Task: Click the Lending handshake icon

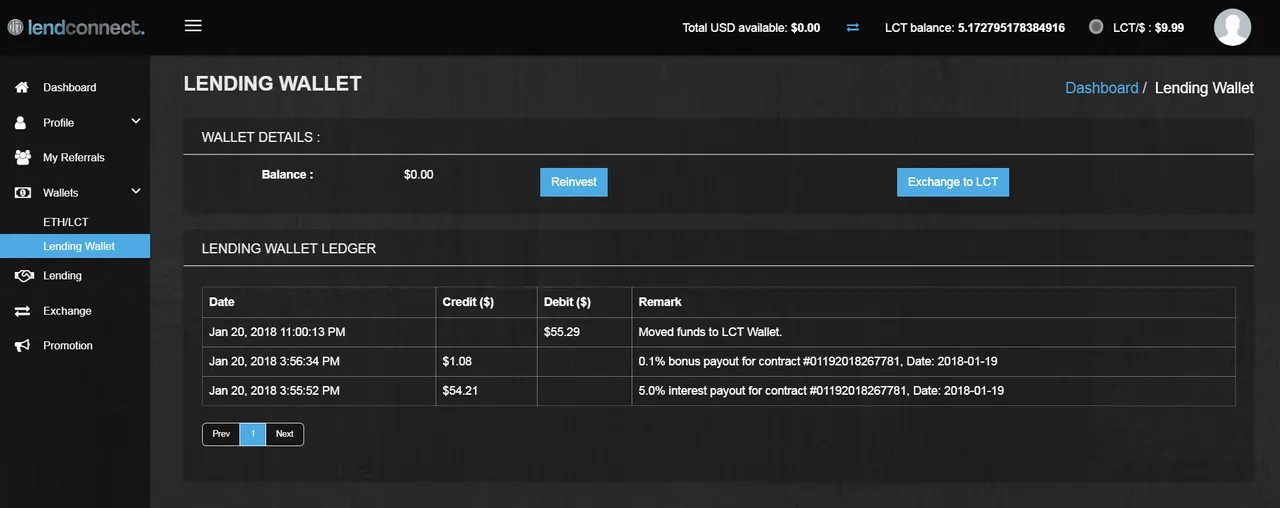Action: 24,276
